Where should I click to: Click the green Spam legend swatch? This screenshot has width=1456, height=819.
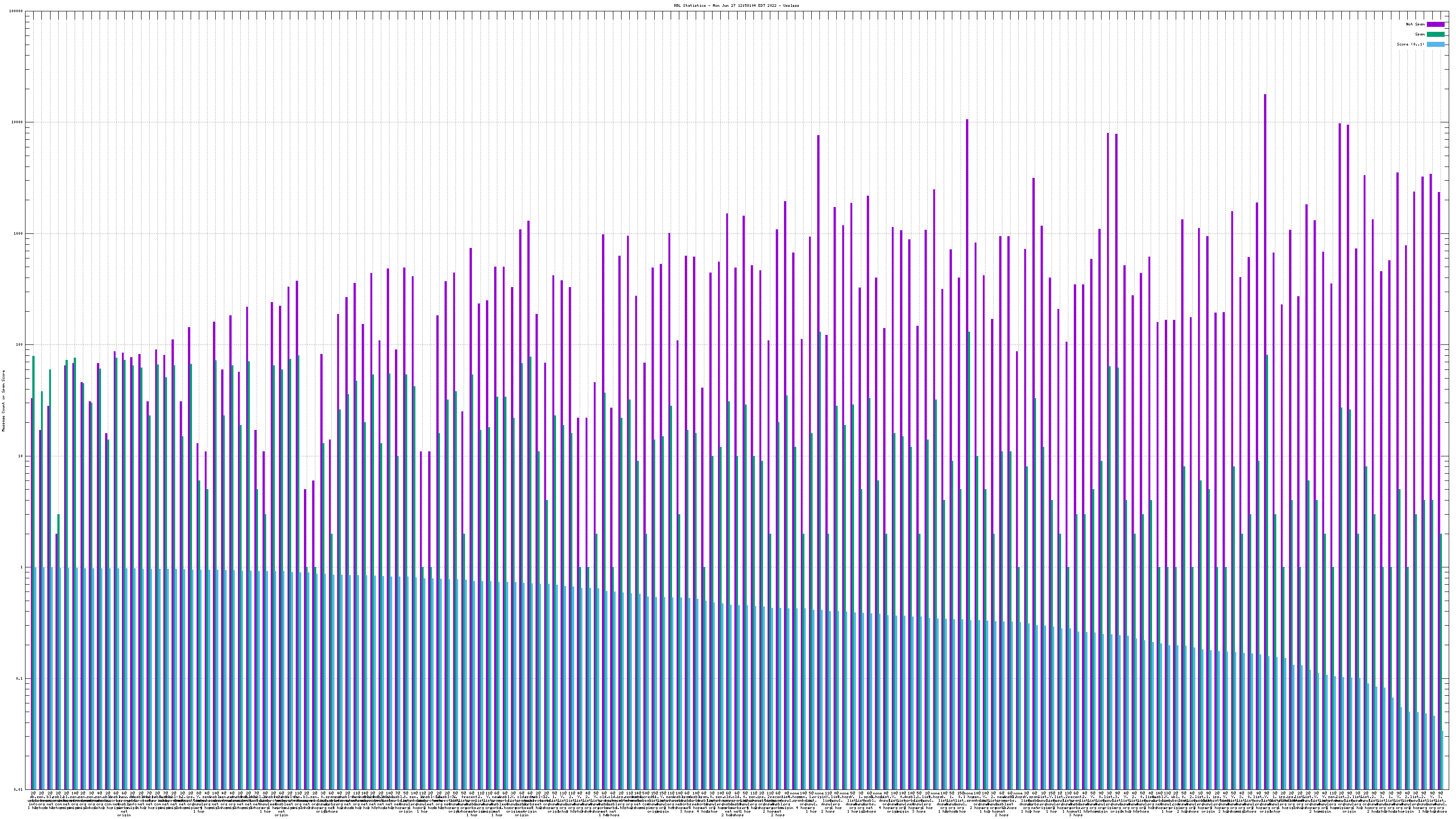coord(1435,35)
